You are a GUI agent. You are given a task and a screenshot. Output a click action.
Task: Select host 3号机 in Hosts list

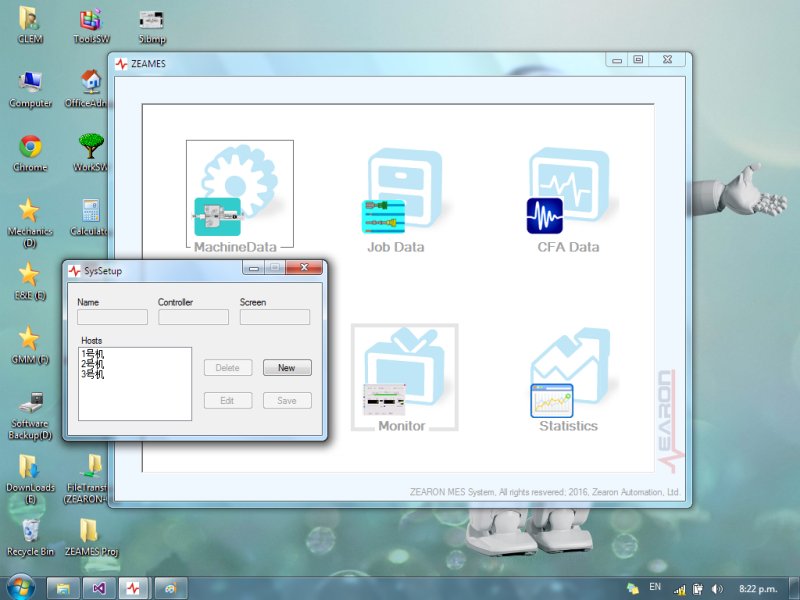click(93, 375)
